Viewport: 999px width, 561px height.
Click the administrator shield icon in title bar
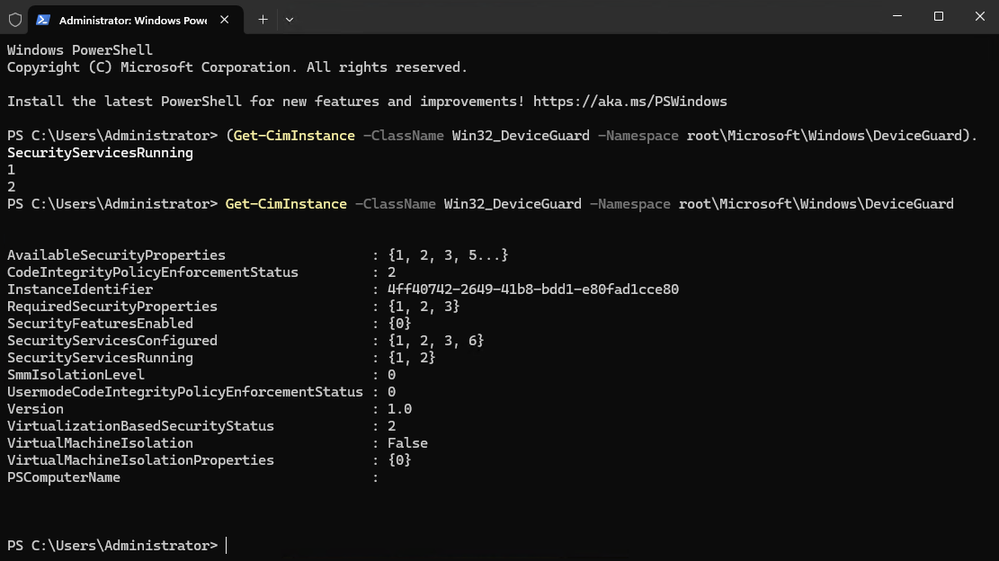15,19
